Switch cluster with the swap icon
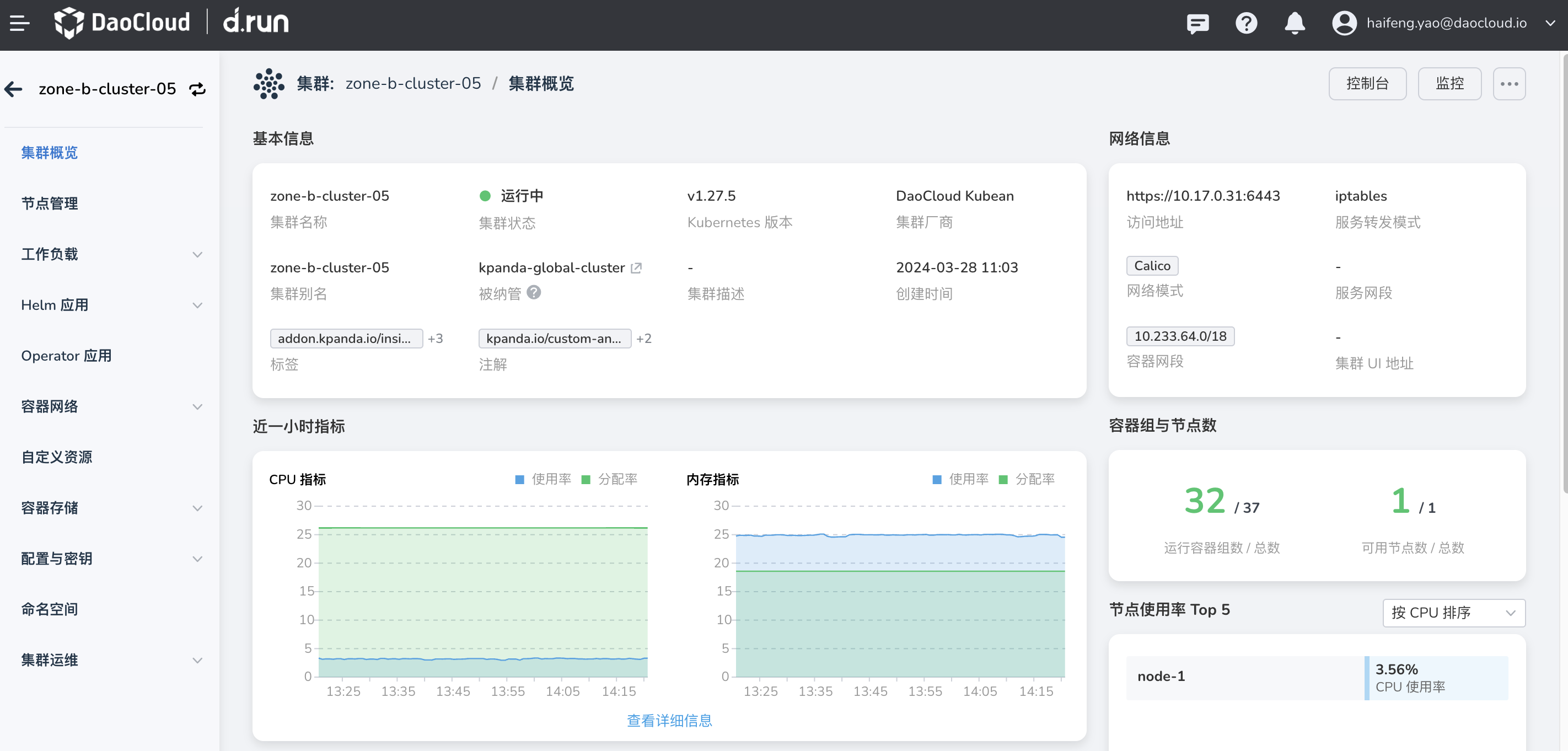This screenshot has height=751, width=1568. (x=197, y=89)
